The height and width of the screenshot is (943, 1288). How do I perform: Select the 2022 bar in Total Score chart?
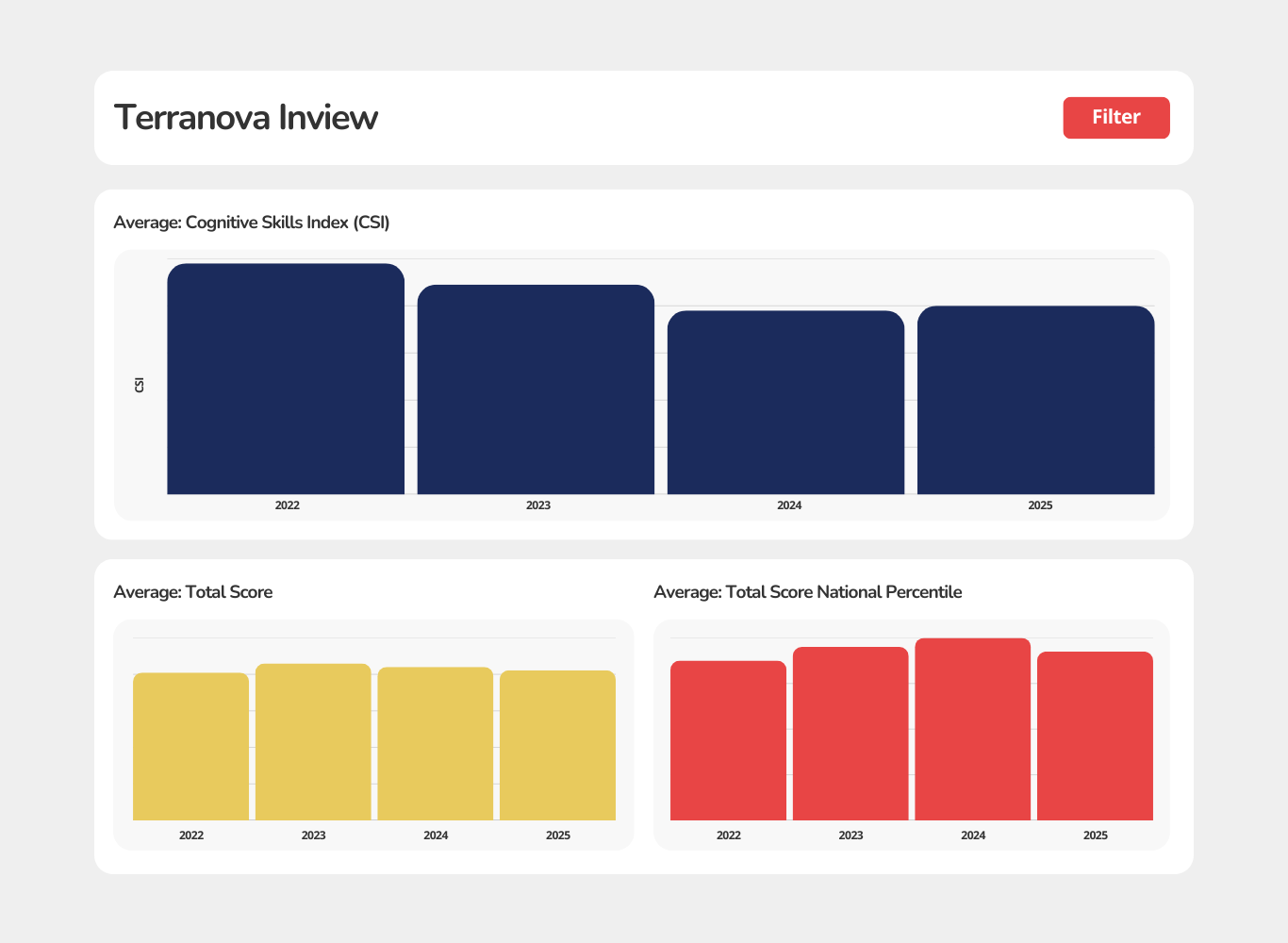coord(191,747)
